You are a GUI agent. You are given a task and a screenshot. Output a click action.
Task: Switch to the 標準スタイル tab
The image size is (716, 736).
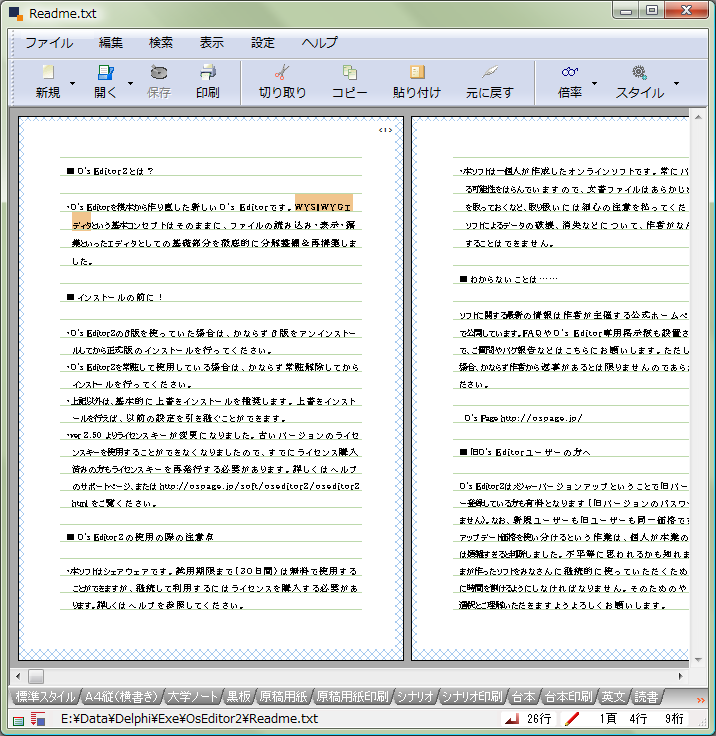click(46, 697)
